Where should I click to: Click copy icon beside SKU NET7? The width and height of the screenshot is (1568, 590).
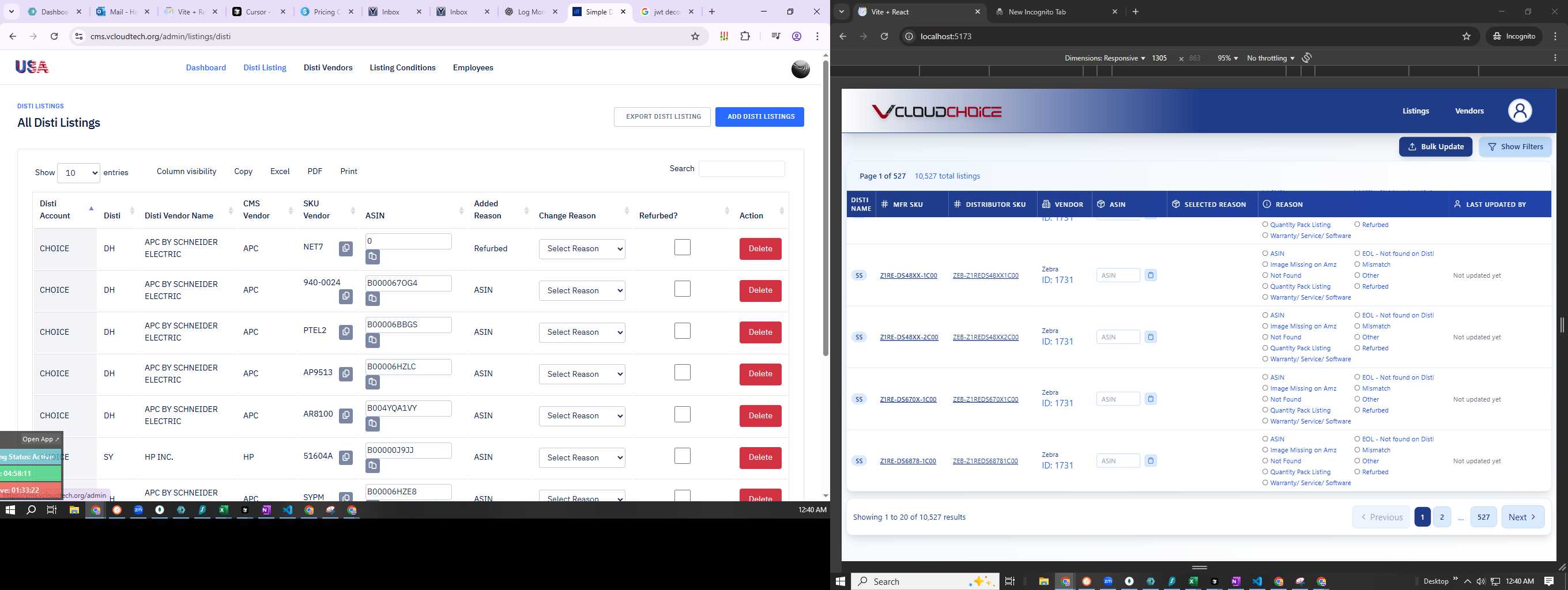coord(346,249)
